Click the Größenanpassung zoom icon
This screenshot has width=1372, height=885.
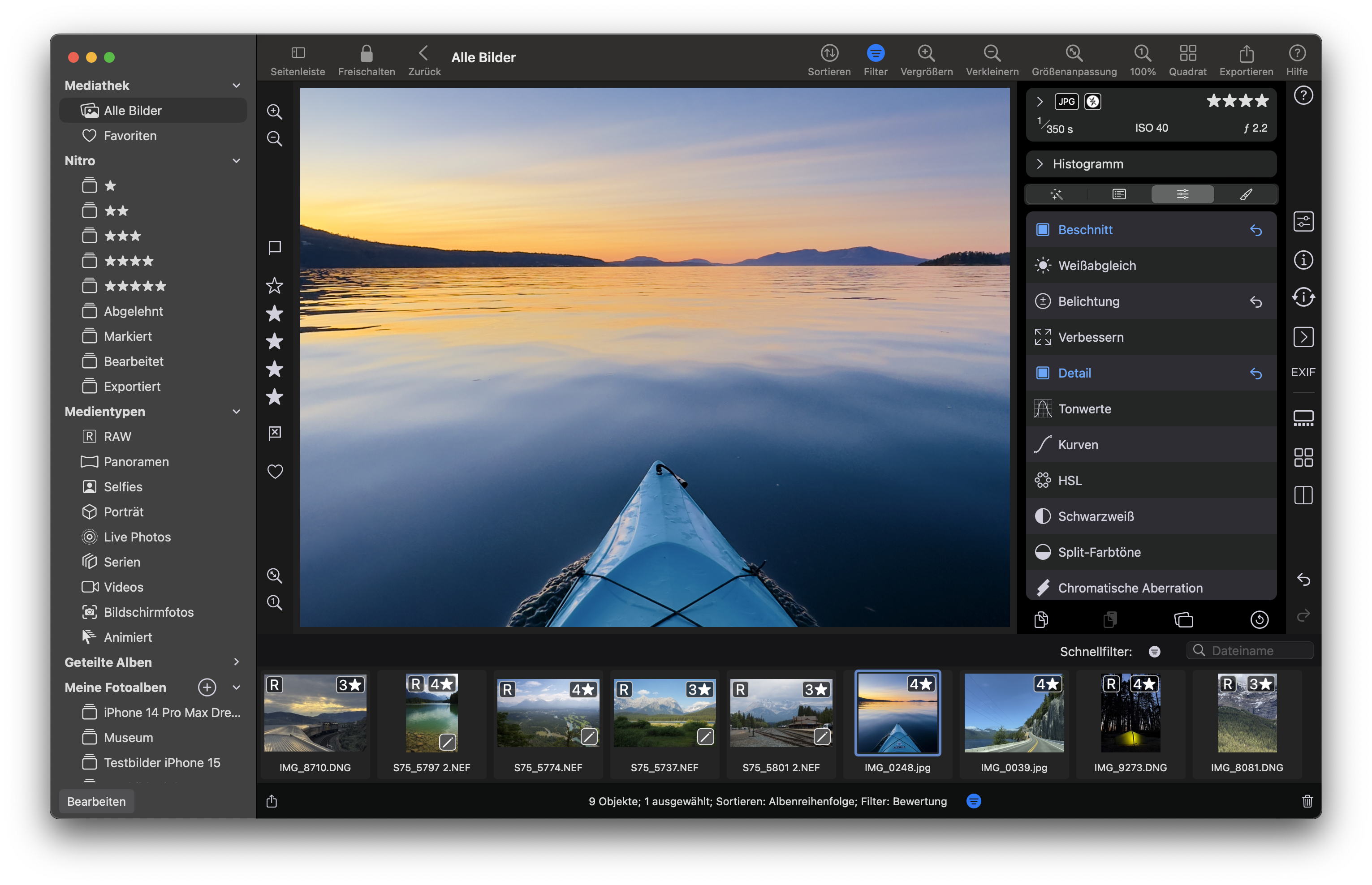pyautogui.click(x=1074, y=53)
